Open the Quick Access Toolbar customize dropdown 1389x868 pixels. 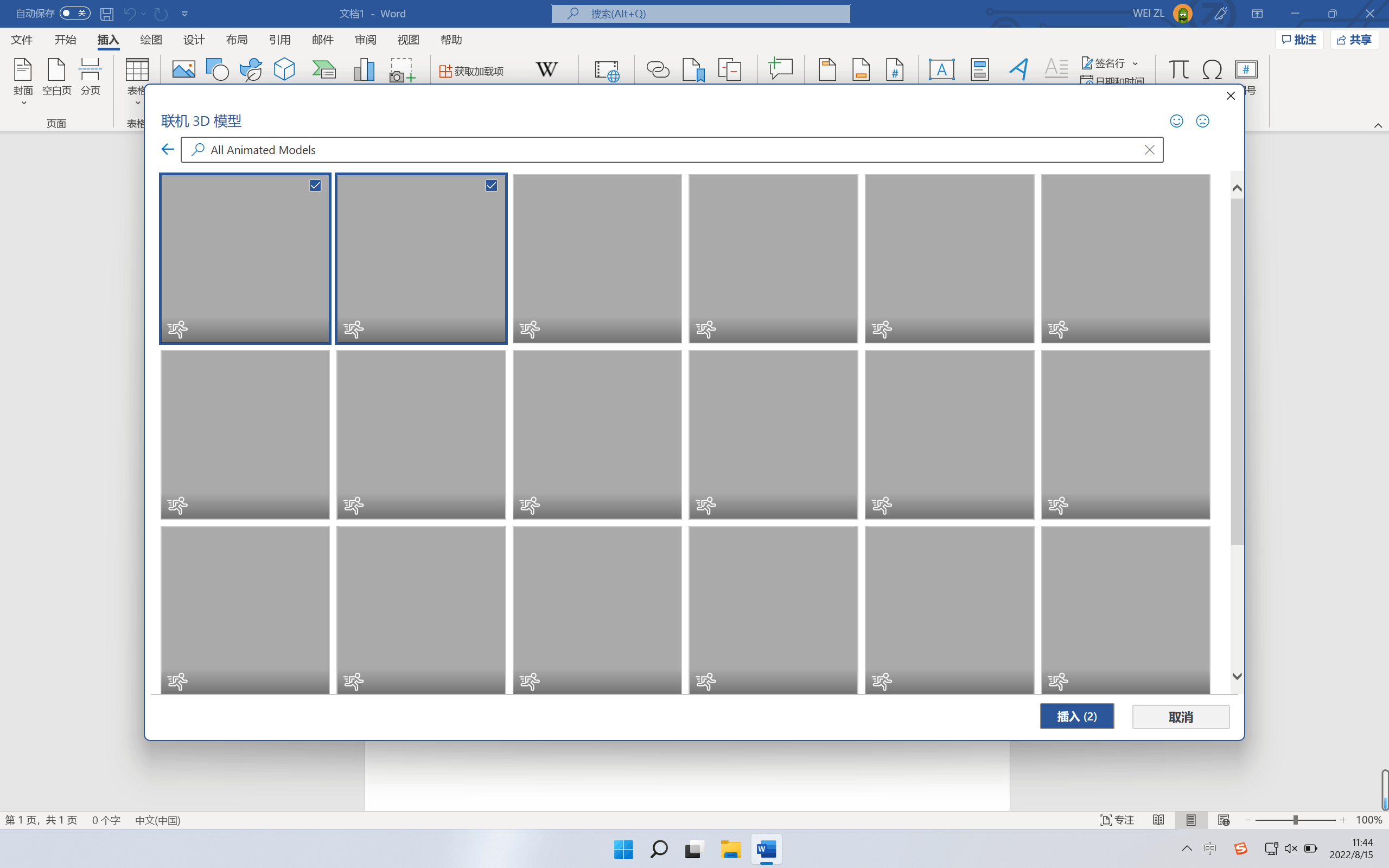tap(184, 14)
